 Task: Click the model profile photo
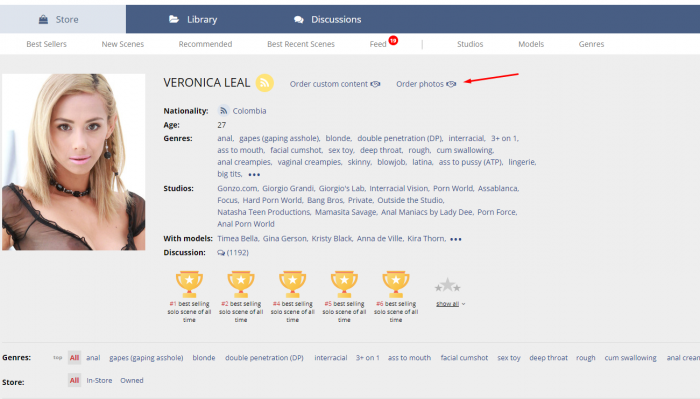click(74, 162)
